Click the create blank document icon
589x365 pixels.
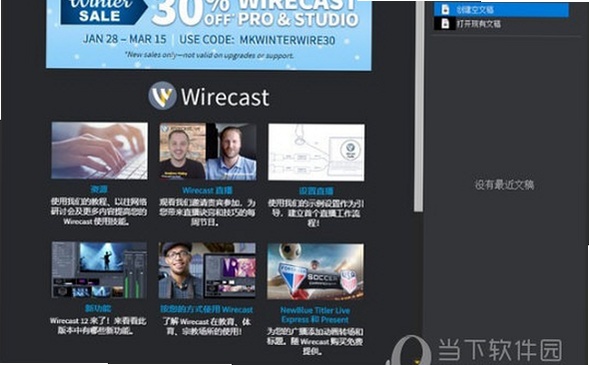pos(445,9)
